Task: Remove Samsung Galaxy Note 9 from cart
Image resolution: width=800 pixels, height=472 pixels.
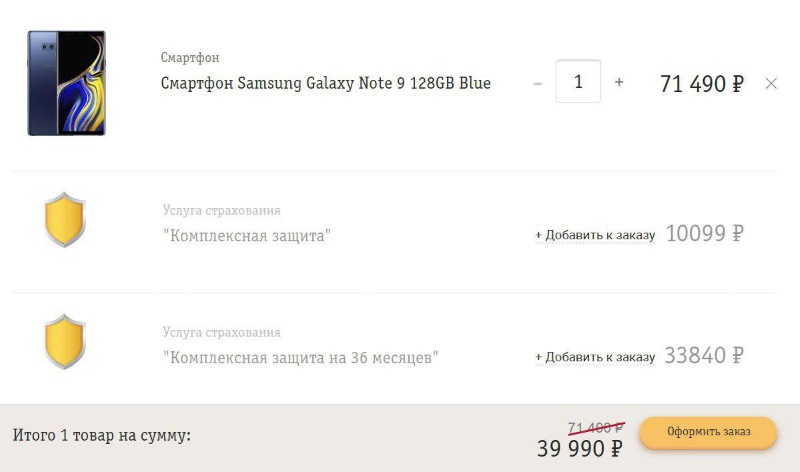Action: [771, 84]
